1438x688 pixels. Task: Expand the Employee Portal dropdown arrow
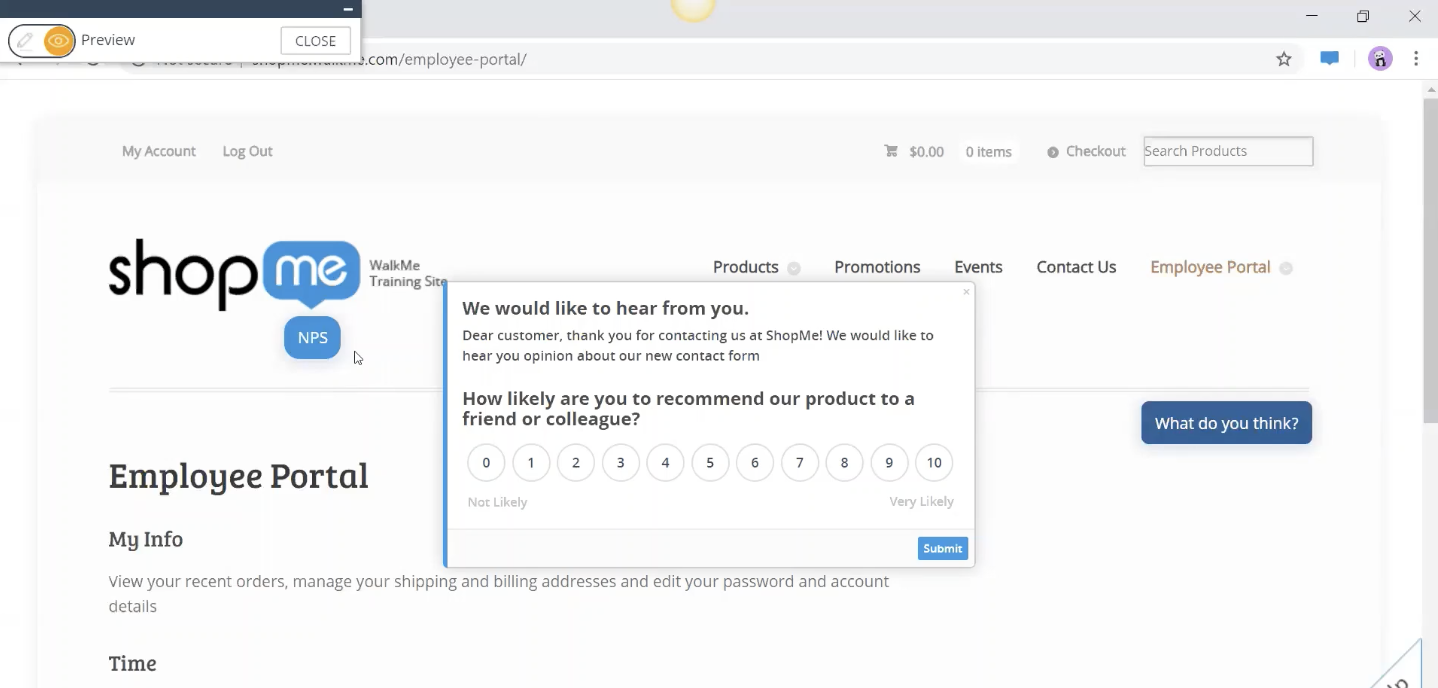tap(1286, 268)
